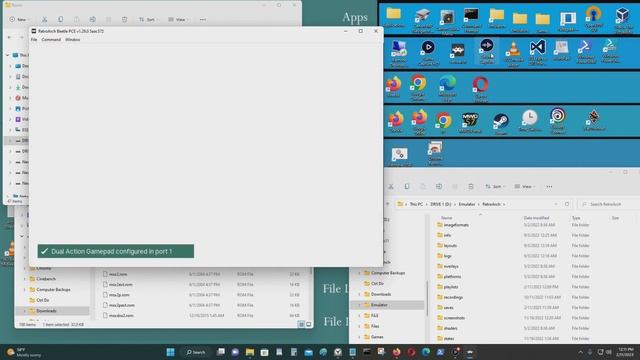This screenshot has width=640, height=360.
Task: Select Ctrl Dir in the lower-left Explorer tree
Action: click(x=42, y=300)
